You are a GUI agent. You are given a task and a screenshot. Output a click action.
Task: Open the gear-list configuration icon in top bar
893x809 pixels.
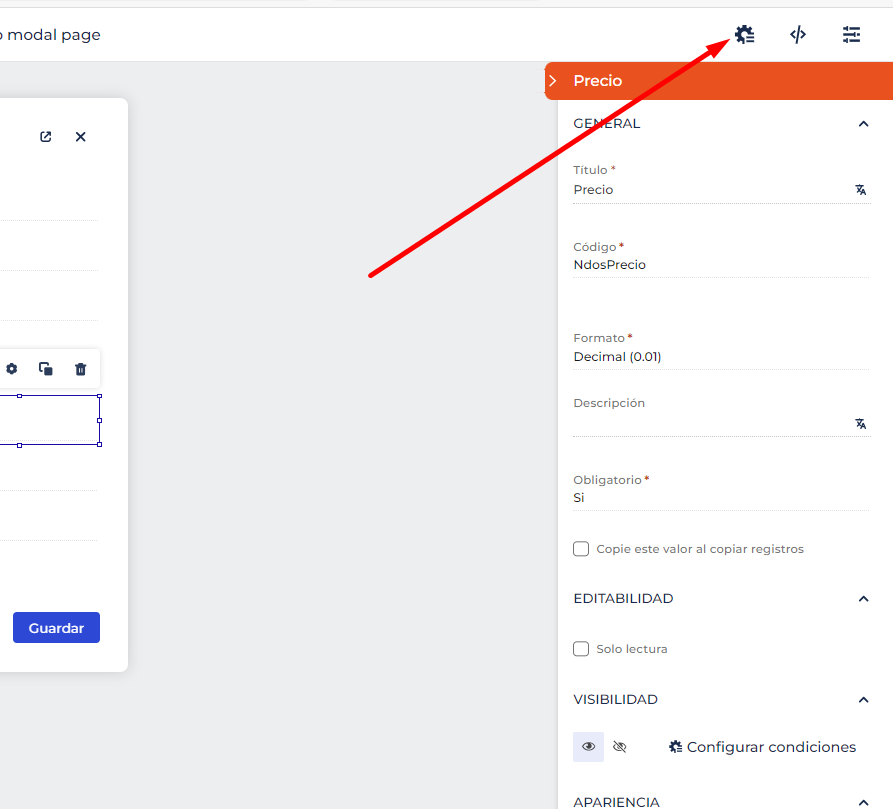744,35
